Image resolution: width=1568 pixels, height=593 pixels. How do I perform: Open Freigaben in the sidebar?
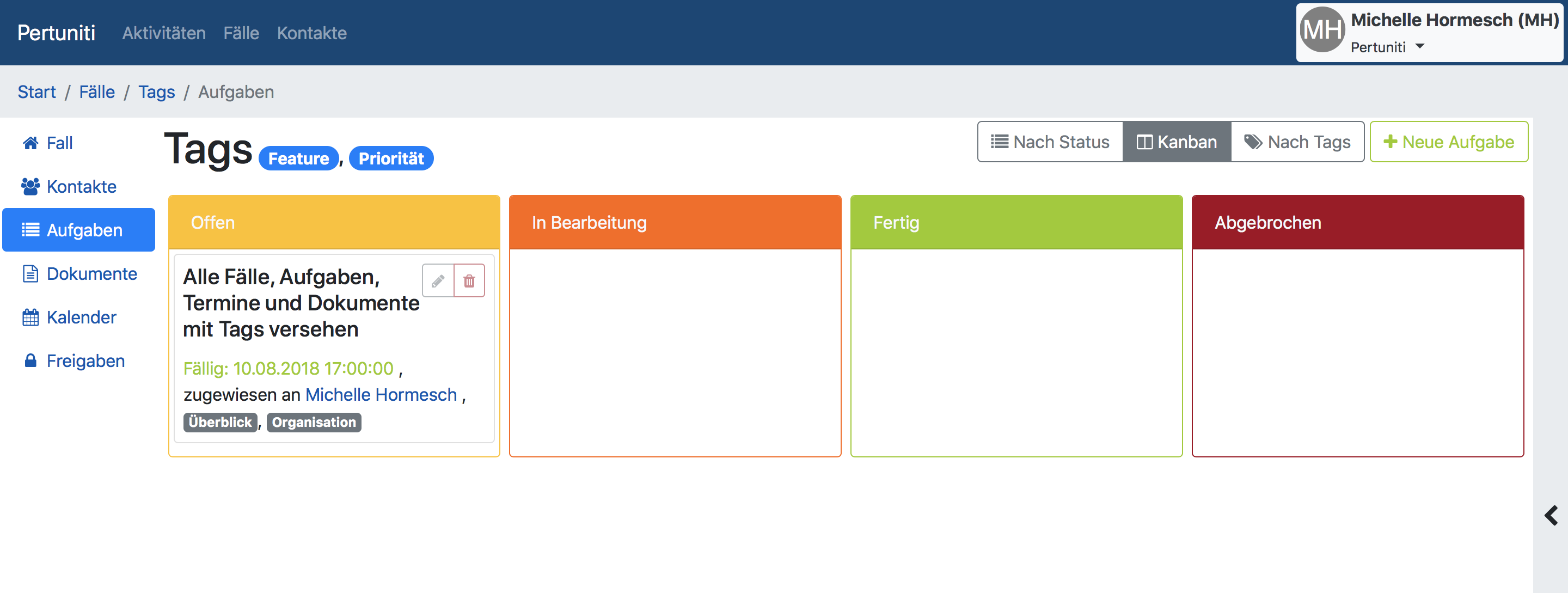click(78, 361)
